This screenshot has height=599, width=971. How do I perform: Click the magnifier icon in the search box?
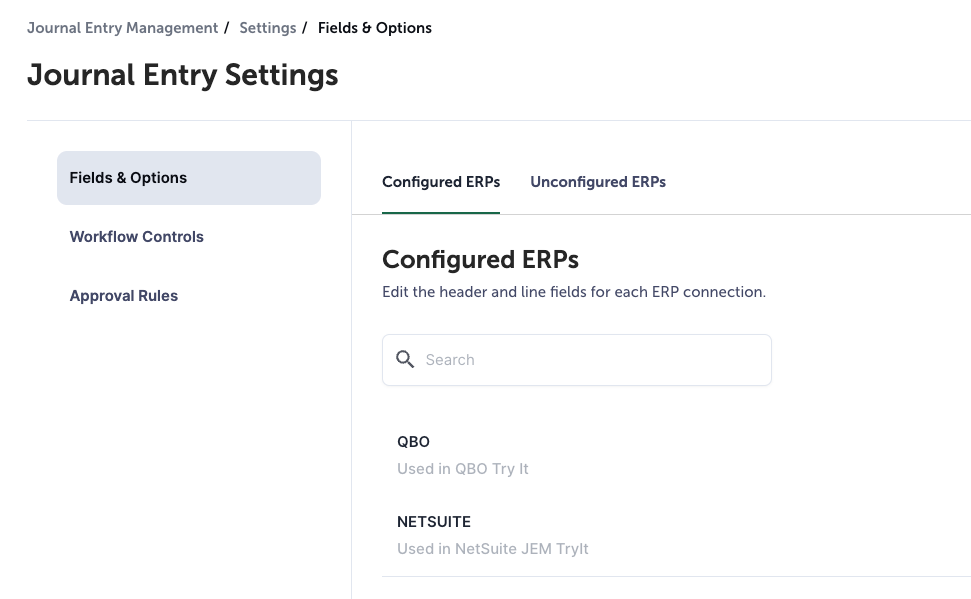[405, 360]
